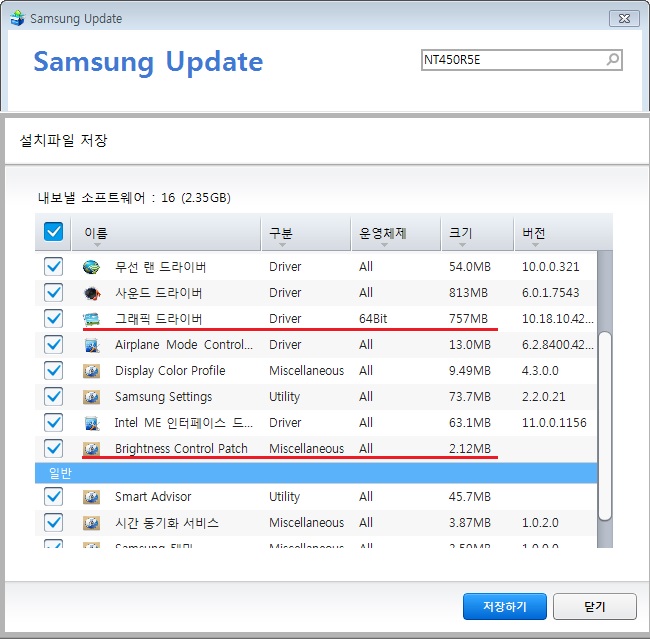
Task: Click the version 6.0.1.7543 cell
Action: coord(550,293)
